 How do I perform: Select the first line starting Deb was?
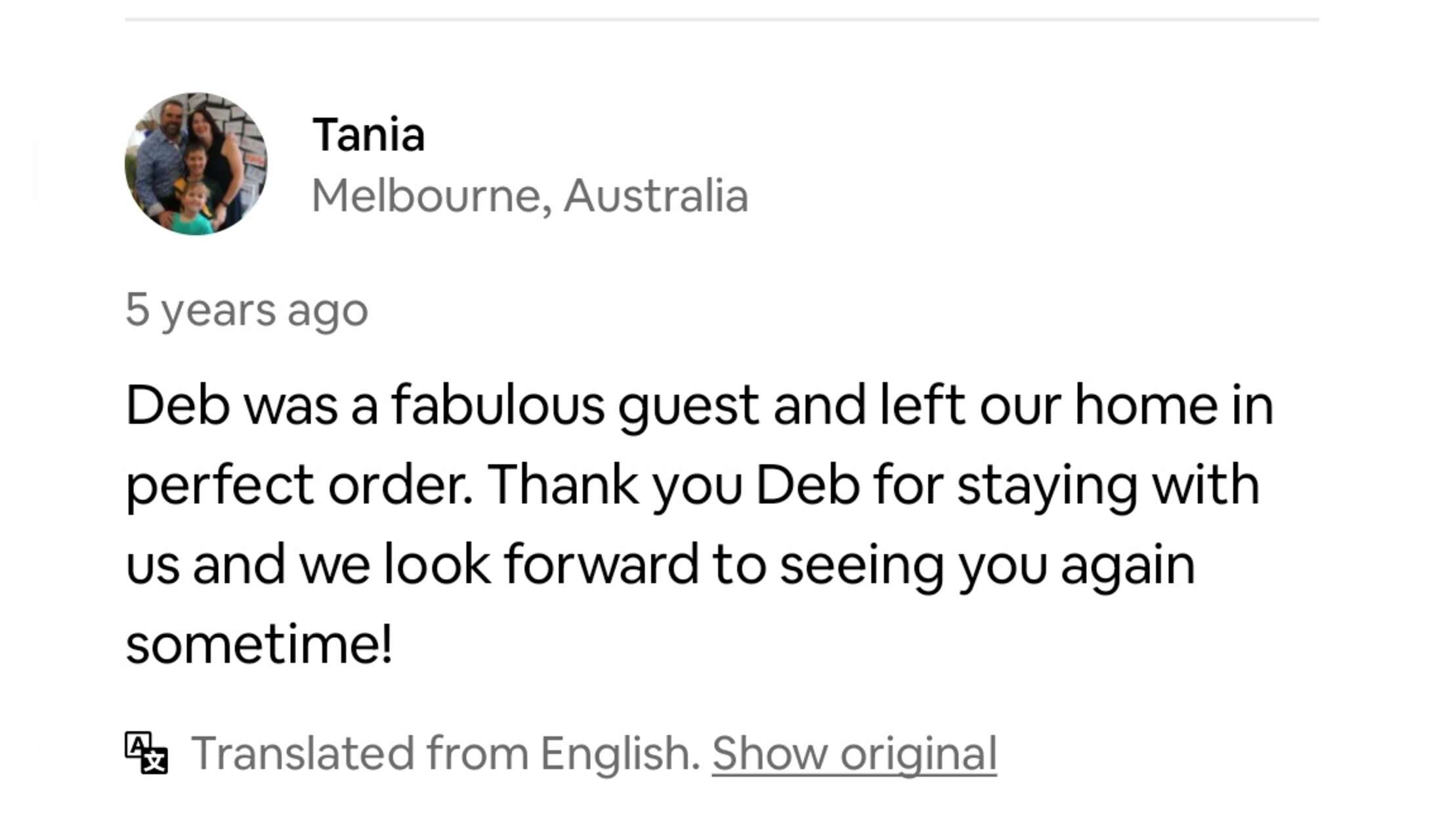(x=699, y=406)
